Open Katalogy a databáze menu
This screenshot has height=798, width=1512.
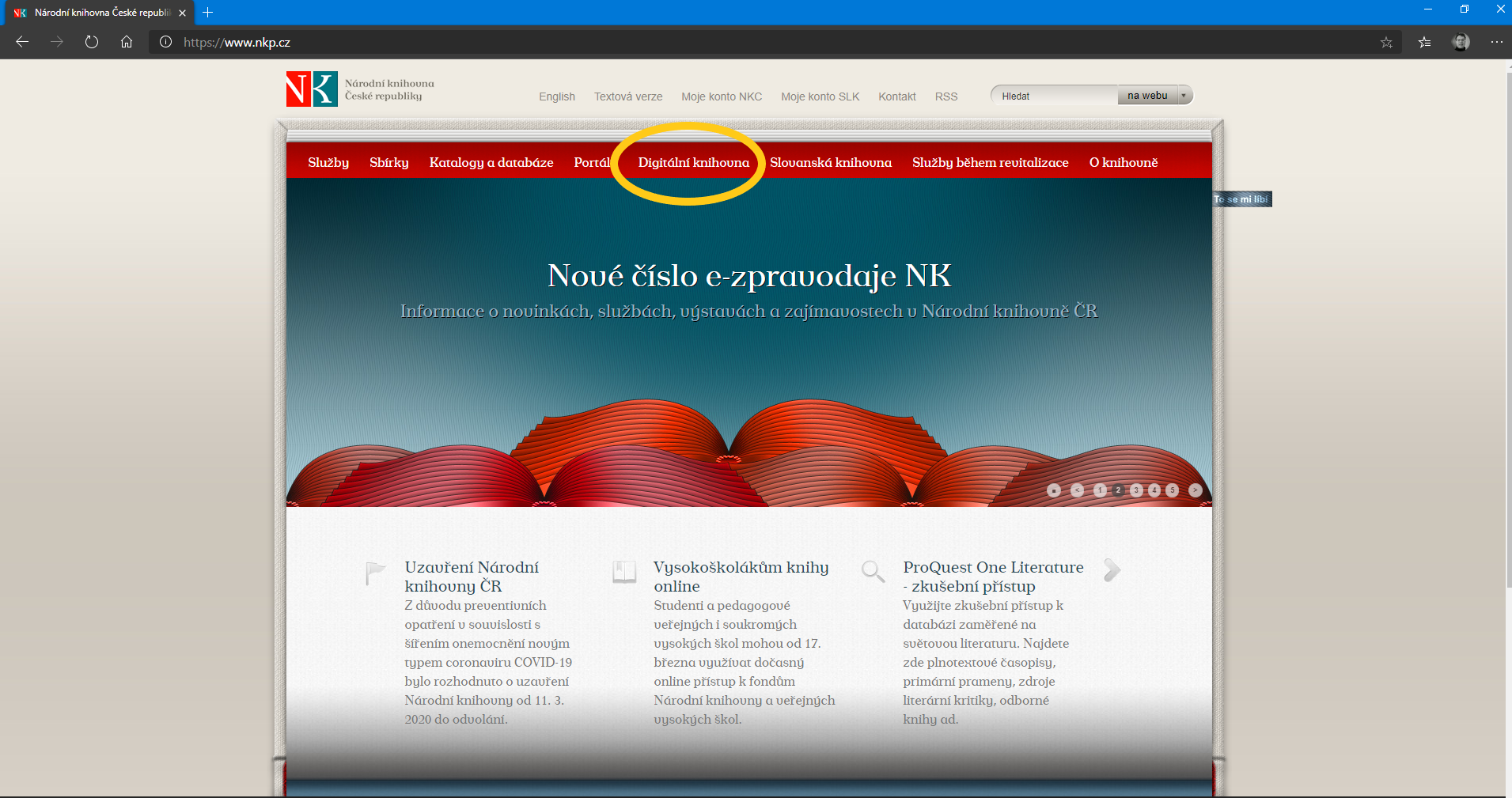click(x=491, y=162)
